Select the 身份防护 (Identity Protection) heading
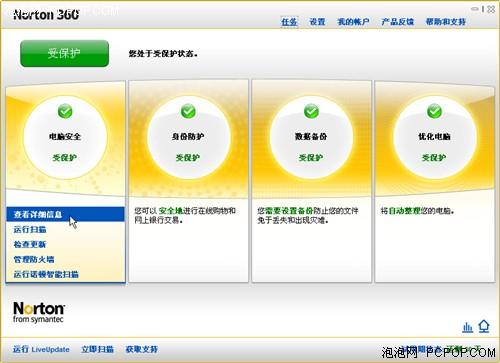 pos(188,136)
